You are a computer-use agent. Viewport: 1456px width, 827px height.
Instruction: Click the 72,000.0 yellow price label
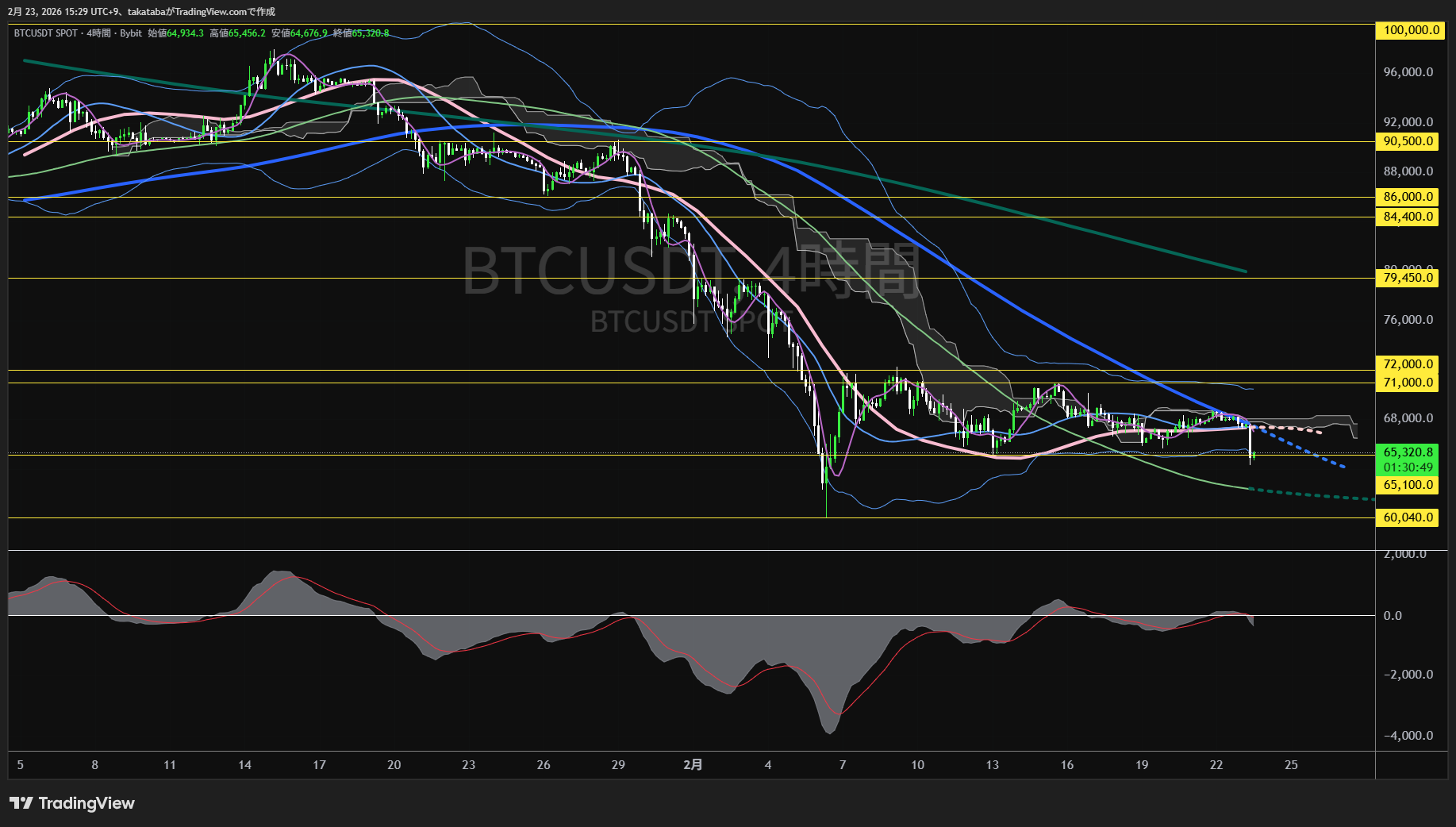pos(1407,364)
